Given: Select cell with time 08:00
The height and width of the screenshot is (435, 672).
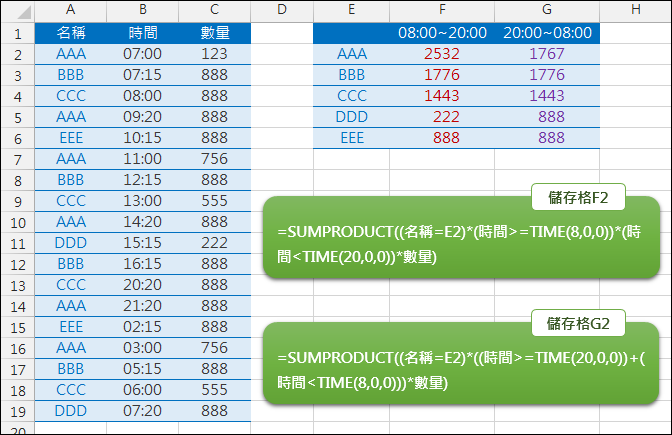Looking at the screenshot, I should tap(143, 96).
